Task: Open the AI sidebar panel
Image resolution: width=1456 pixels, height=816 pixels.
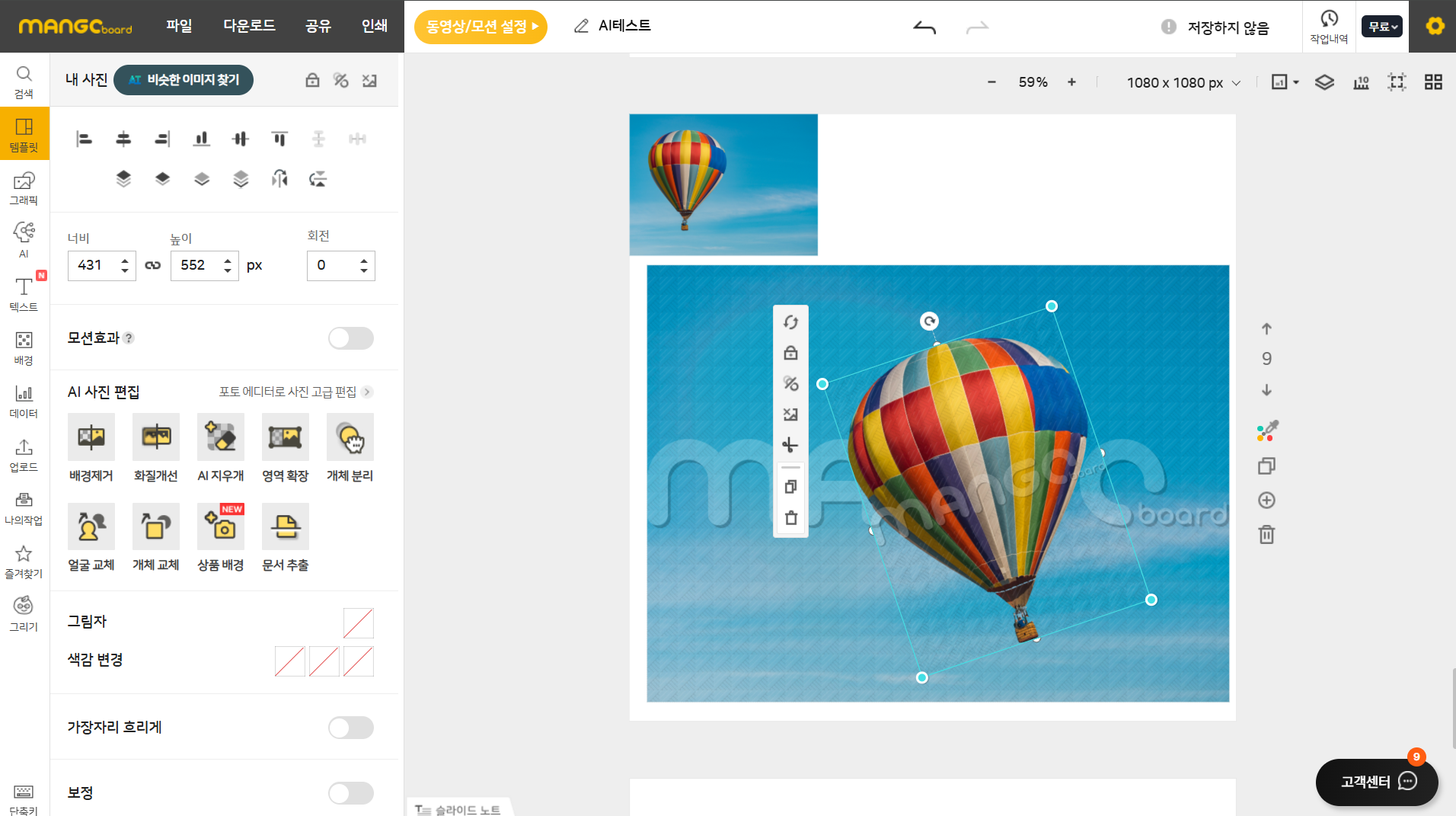Action: [24, 240]
